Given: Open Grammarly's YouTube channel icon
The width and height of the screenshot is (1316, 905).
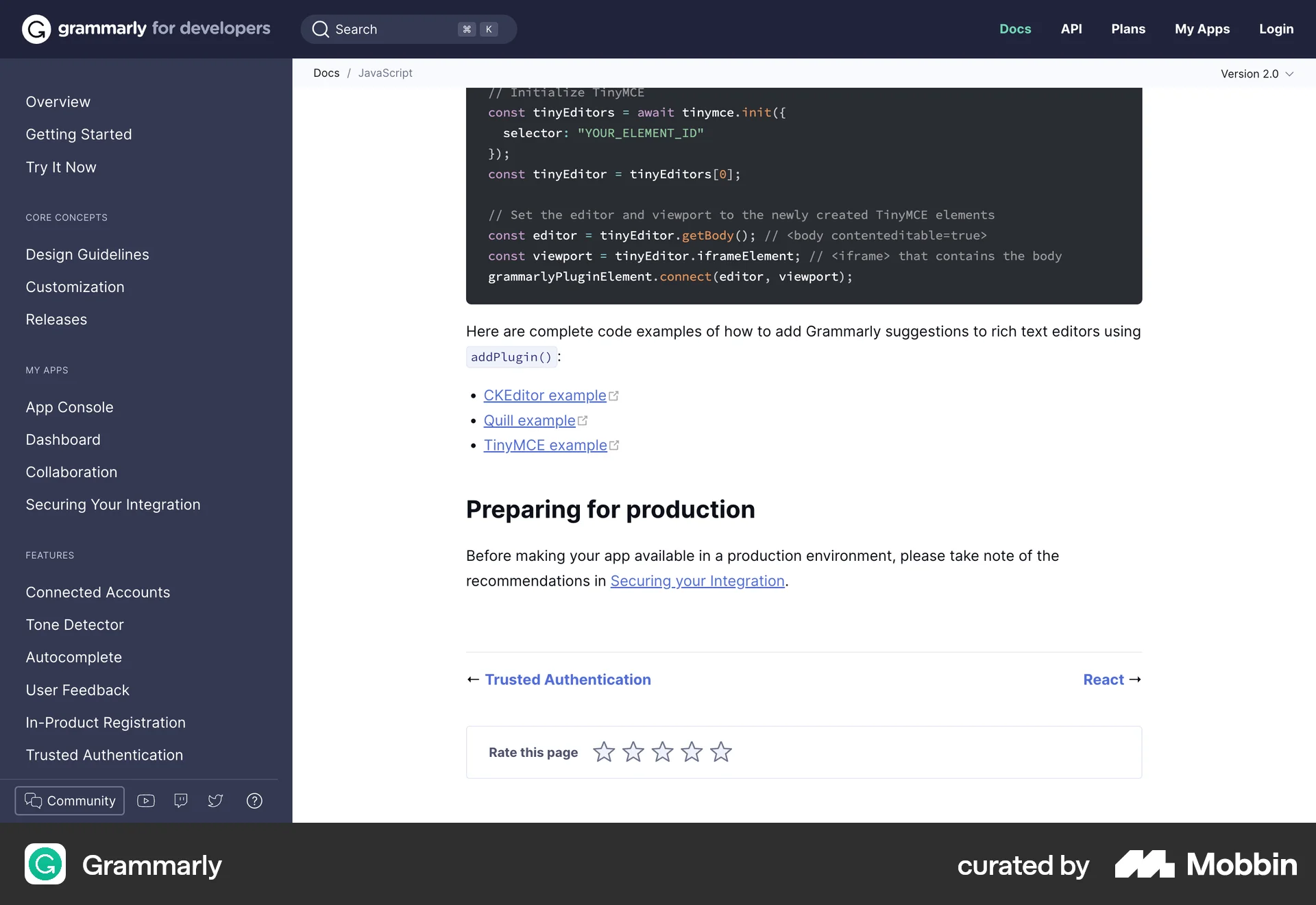Looking at the screenshot, I should click(145, 800).
